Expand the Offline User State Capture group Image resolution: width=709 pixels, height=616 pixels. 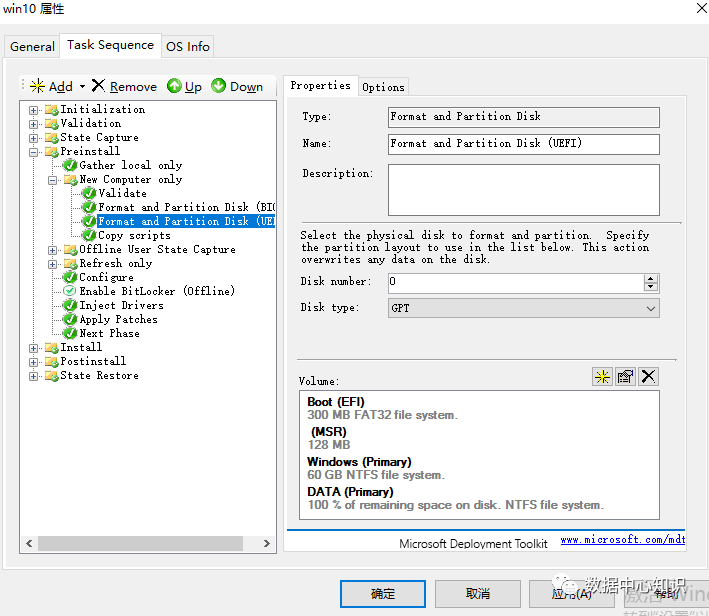52,250
